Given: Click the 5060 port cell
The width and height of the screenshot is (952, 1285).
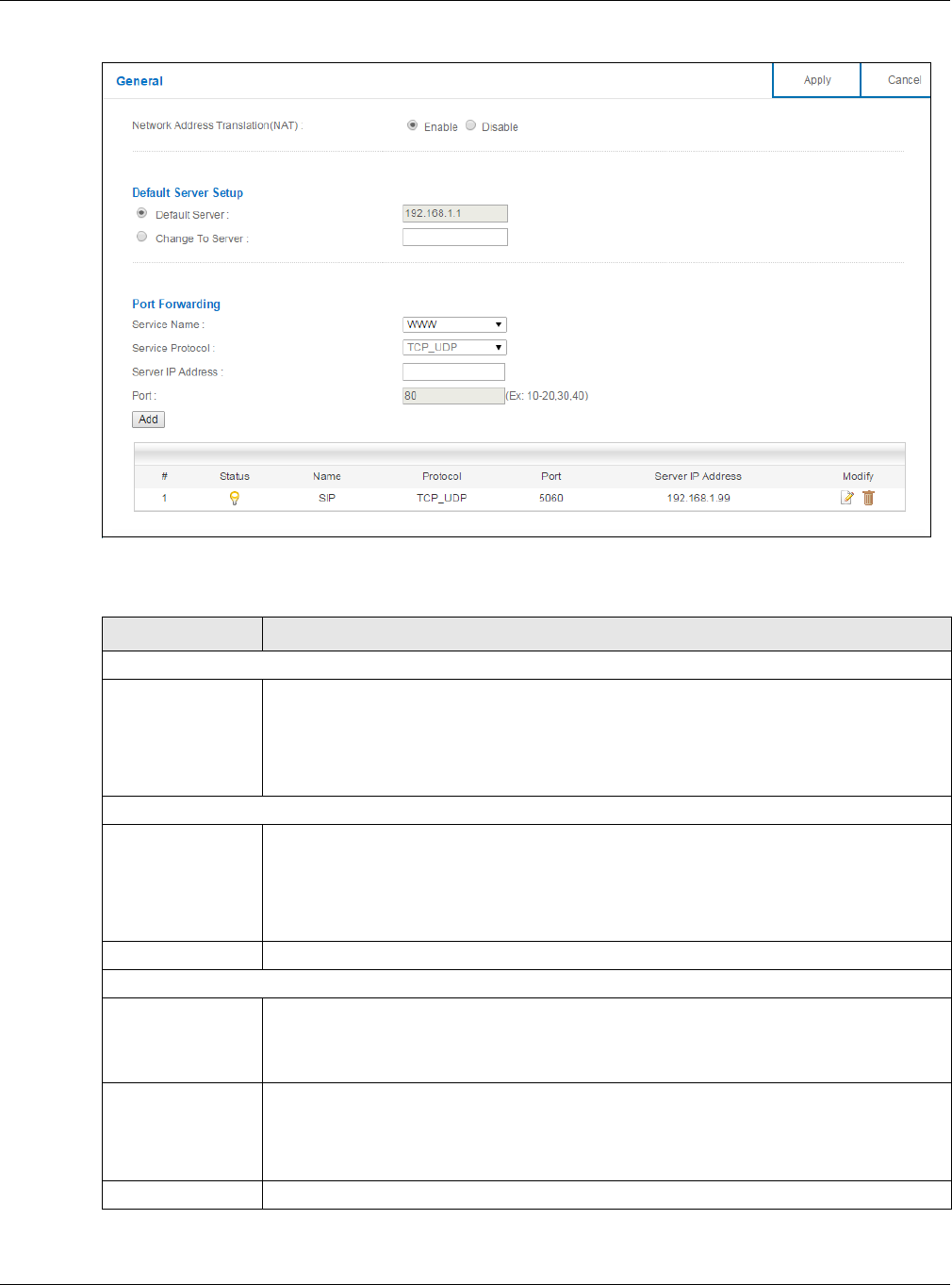Looking at the screenshot, I should tap(551, 498).
